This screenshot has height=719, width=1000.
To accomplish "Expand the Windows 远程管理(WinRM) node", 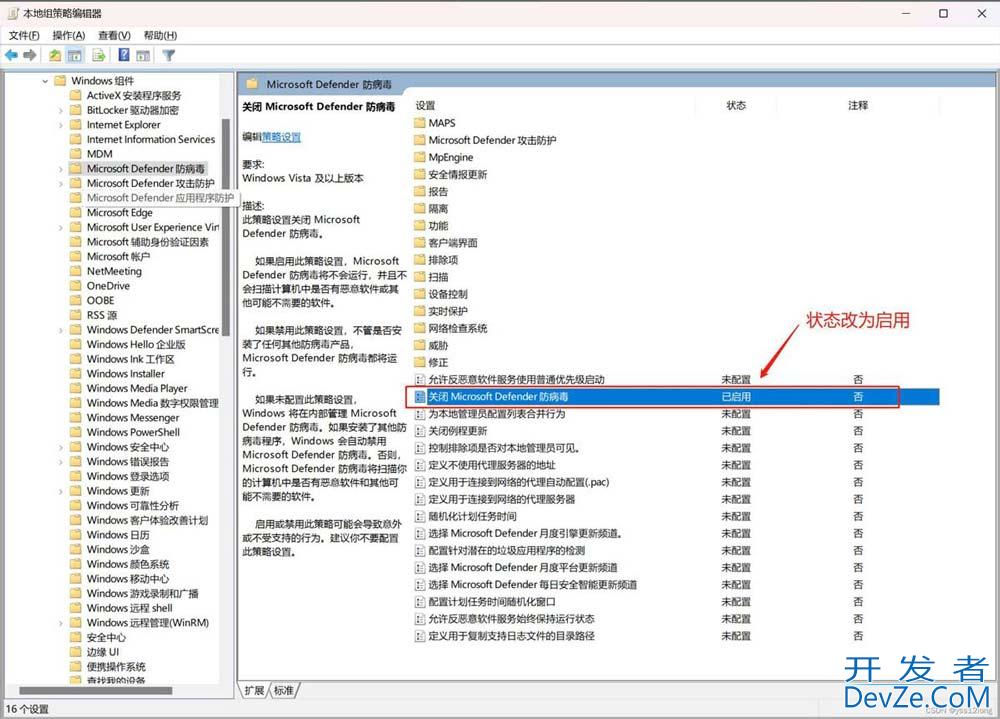I will (x=61, y=623).
